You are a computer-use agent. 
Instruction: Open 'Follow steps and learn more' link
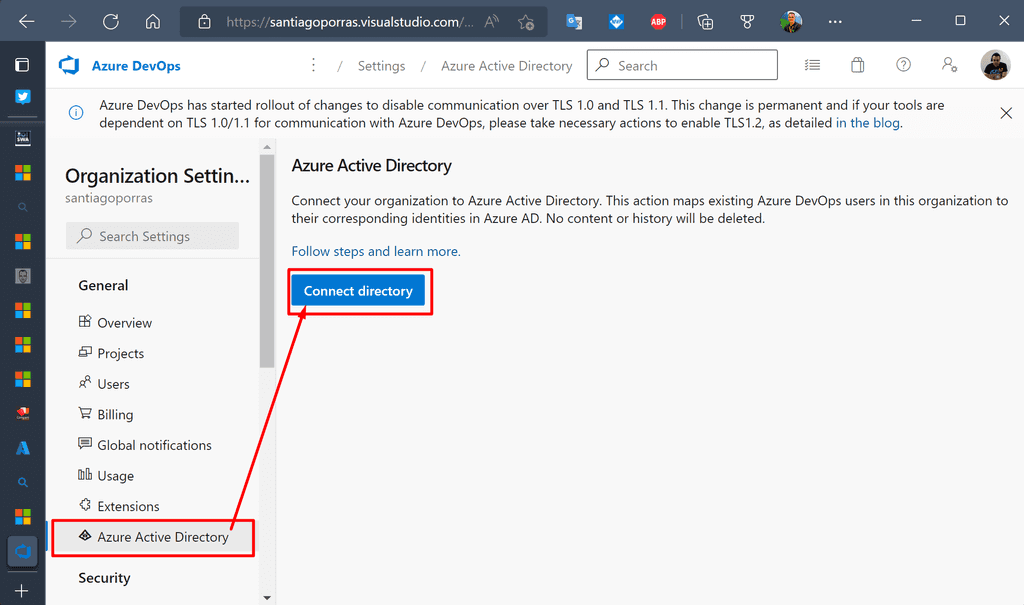pyautogui.click(x=376, y=252)
